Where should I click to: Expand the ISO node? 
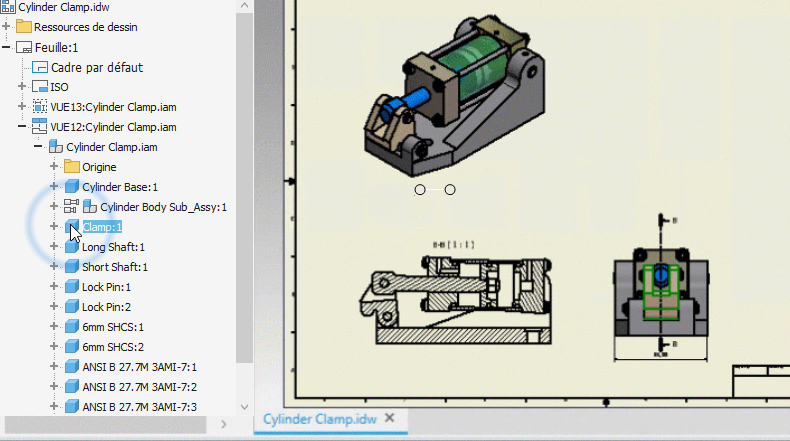[22, 86]
